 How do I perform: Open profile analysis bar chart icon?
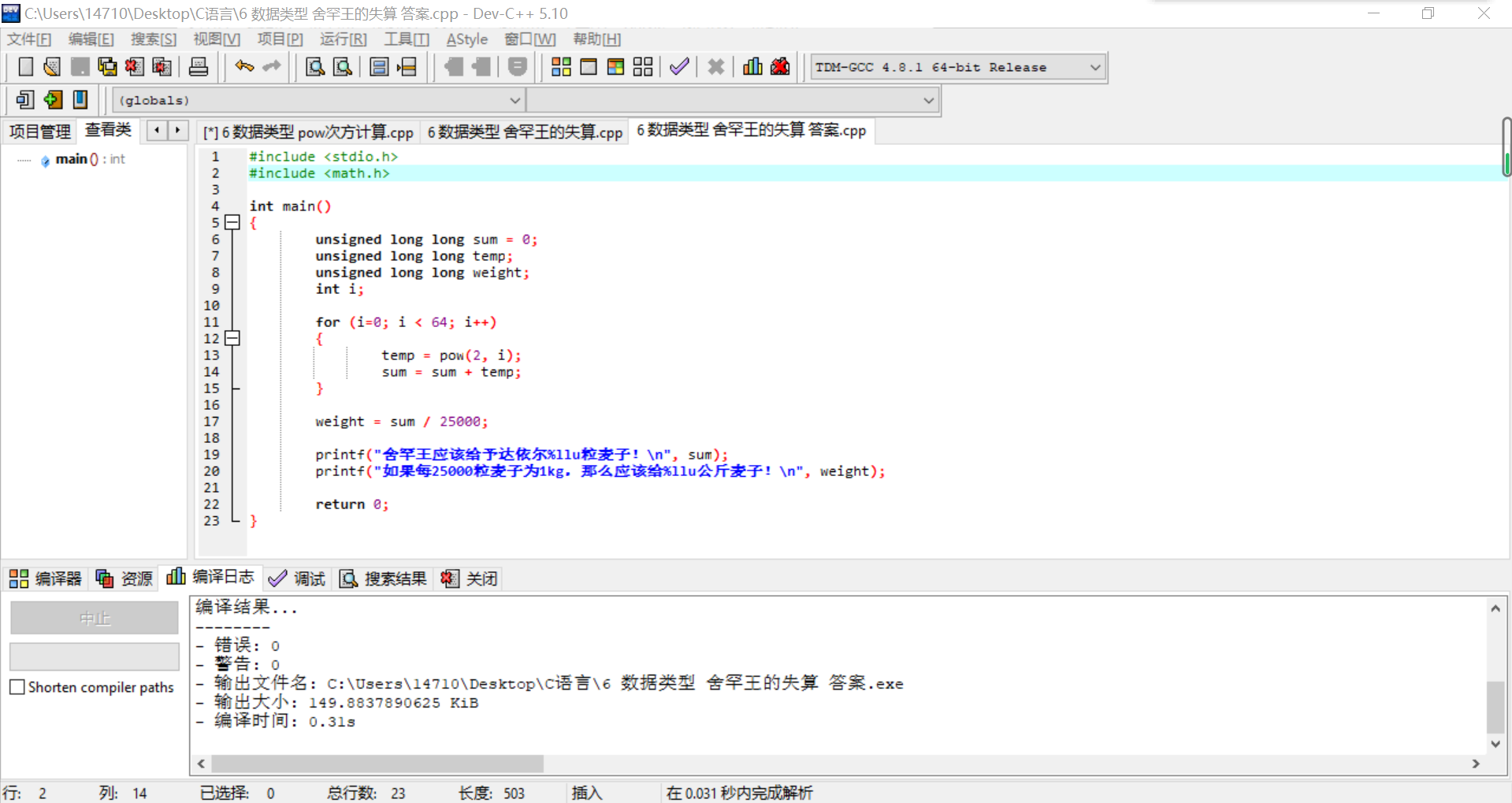coord(752,67)
